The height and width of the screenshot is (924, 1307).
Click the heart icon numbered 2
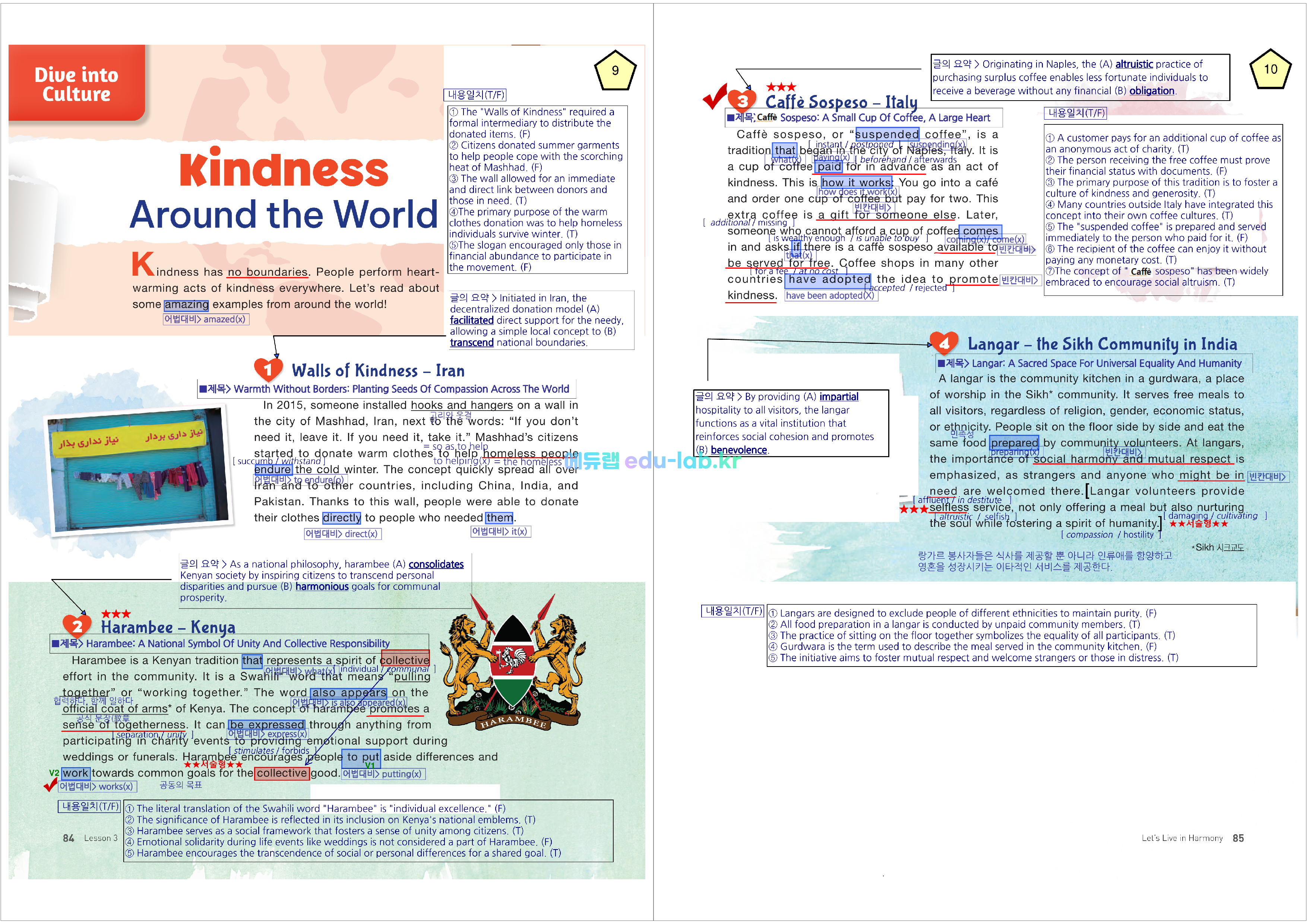tap(77, 626)
